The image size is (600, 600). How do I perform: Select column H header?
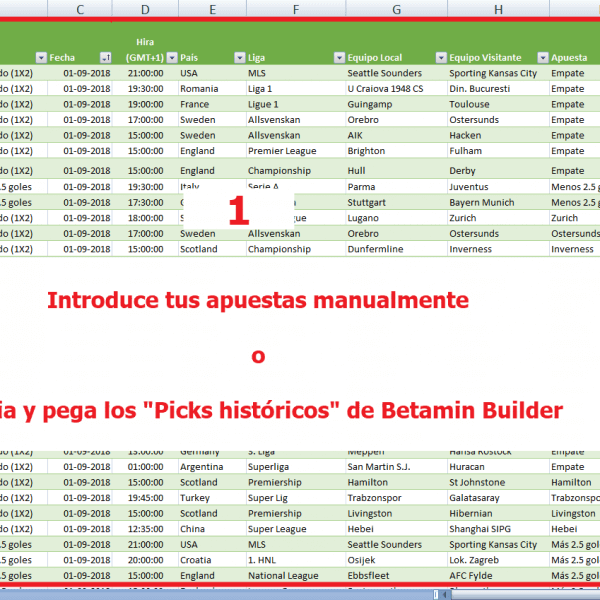[x=498, y=9]
